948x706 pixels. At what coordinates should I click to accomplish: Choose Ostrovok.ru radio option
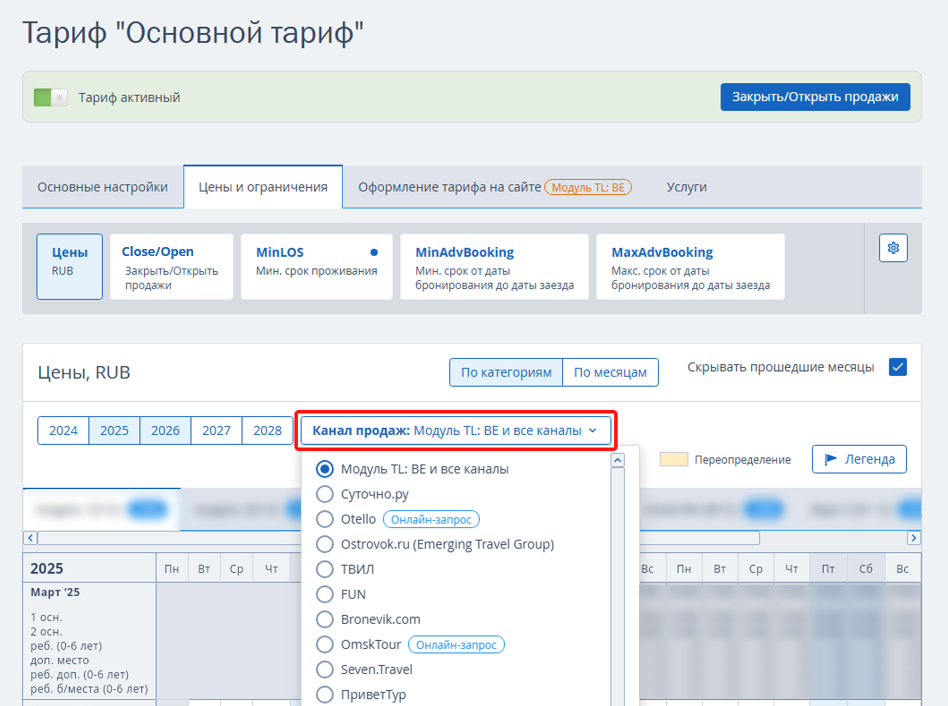click(324, 544)
